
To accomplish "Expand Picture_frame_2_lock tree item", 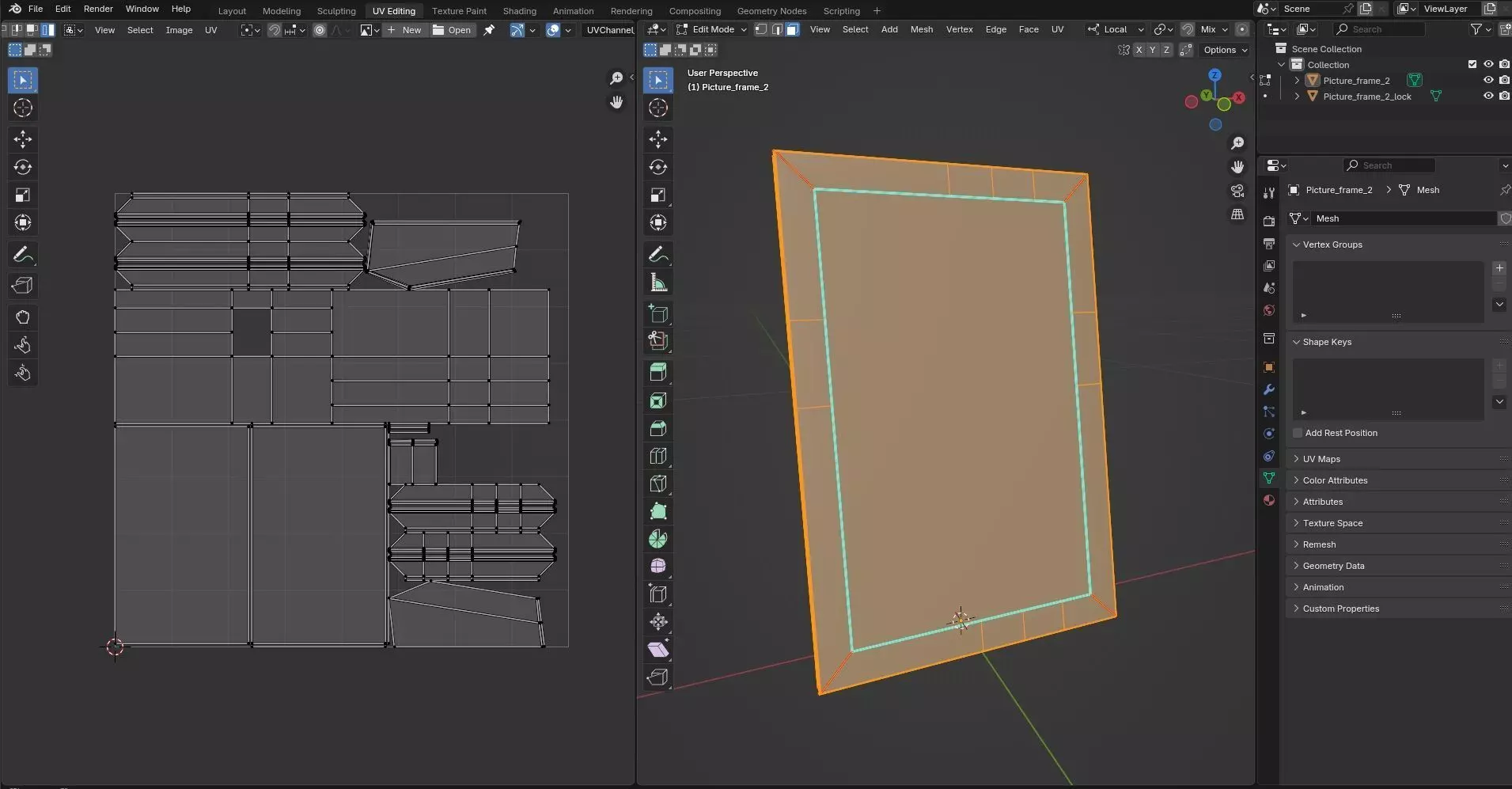I will click(1297, 96).
